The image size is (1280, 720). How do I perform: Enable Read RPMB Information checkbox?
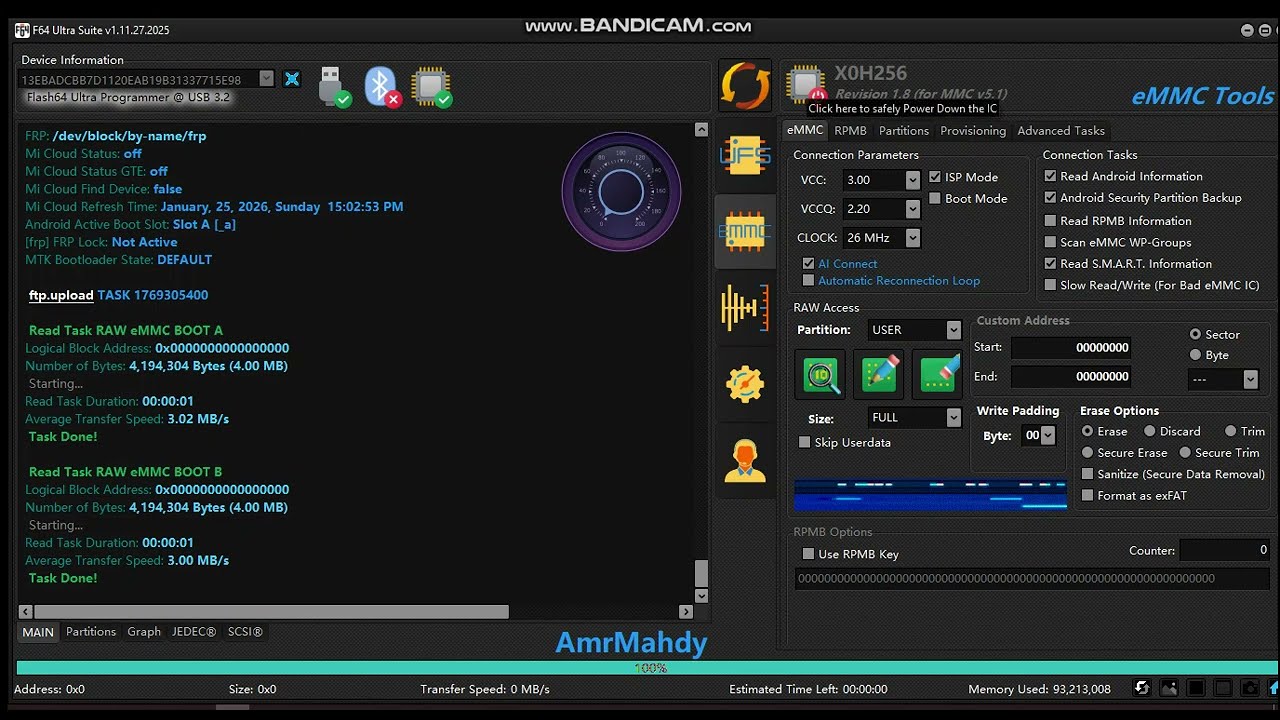tap(1050, 220)
